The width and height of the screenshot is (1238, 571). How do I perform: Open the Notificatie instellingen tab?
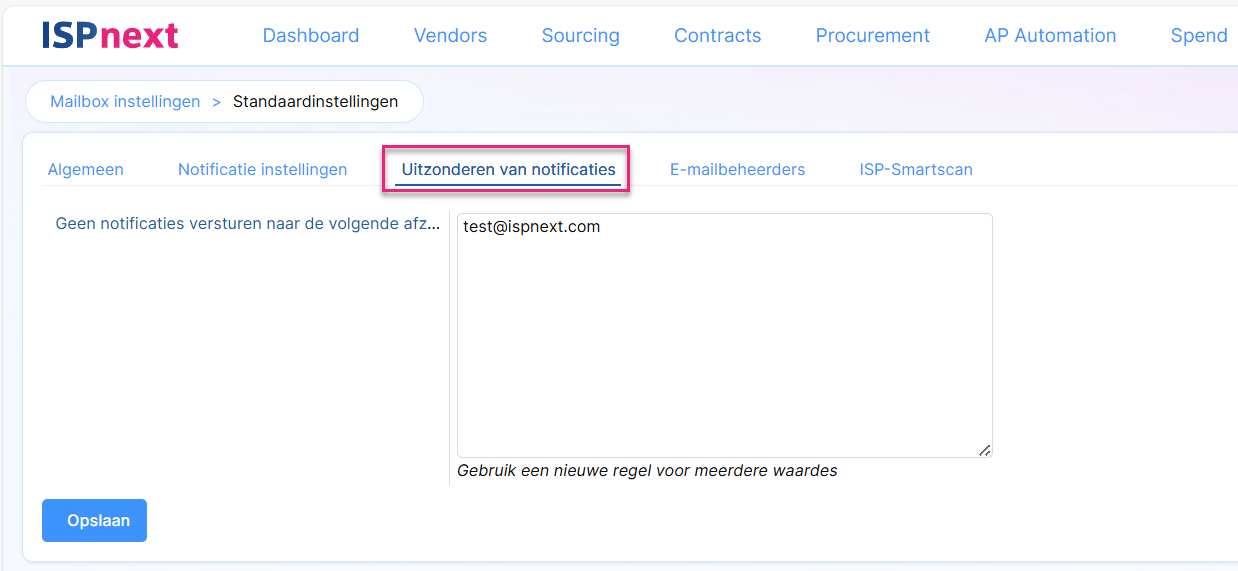pos(262,169)
